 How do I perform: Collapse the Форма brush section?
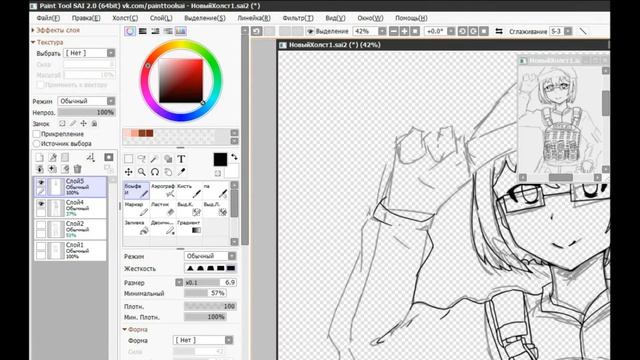point(135,329)
